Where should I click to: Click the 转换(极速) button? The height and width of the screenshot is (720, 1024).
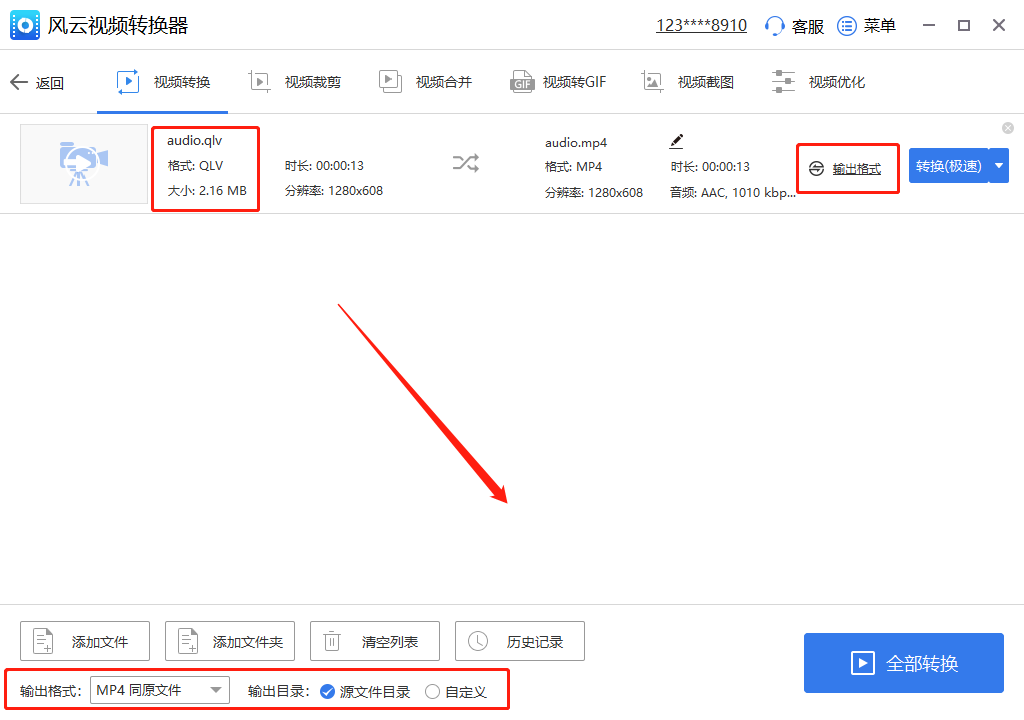(x=948, y=166)
